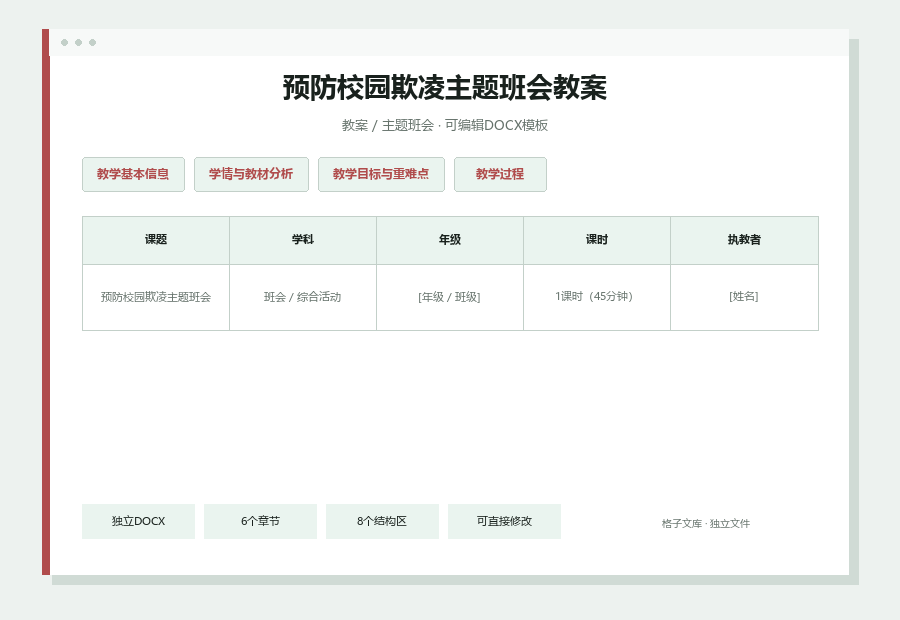Select the 8个结构区 tag
This screenshot has width=900, height=620.
382,521
